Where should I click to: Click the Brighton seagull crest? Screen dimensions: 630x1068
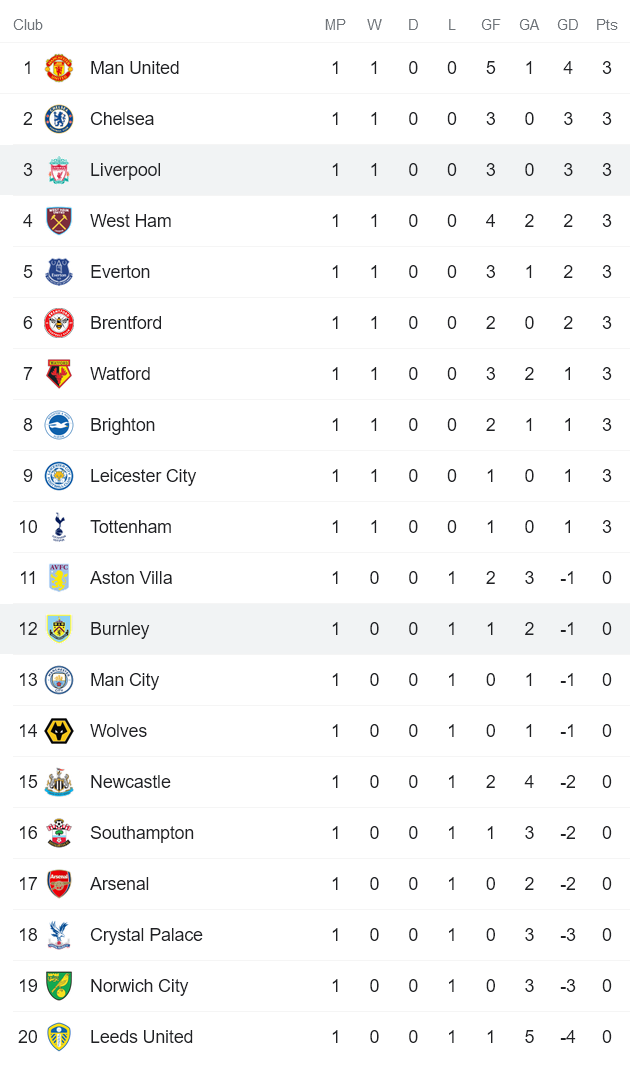(60, 425)
